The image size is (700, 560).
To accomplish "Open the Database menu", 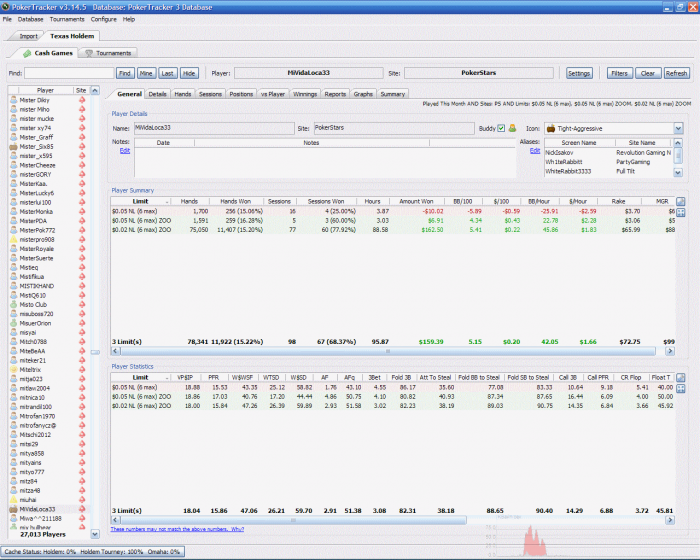I will [30, 19].
